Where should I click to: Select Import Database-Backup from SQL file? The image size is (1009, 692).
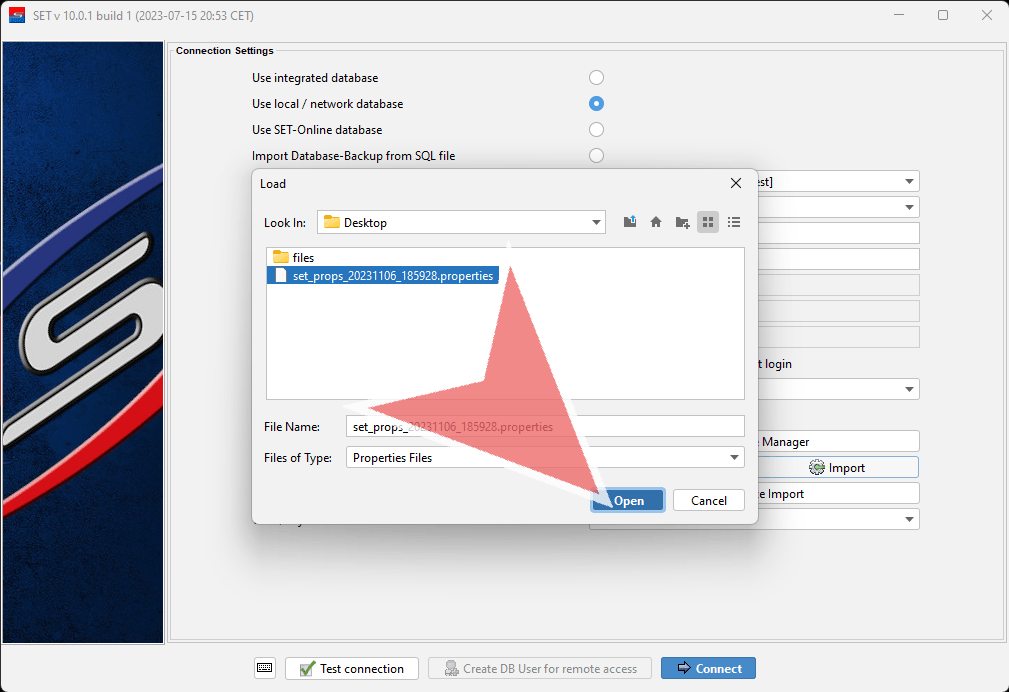click(x=596, y=156)
